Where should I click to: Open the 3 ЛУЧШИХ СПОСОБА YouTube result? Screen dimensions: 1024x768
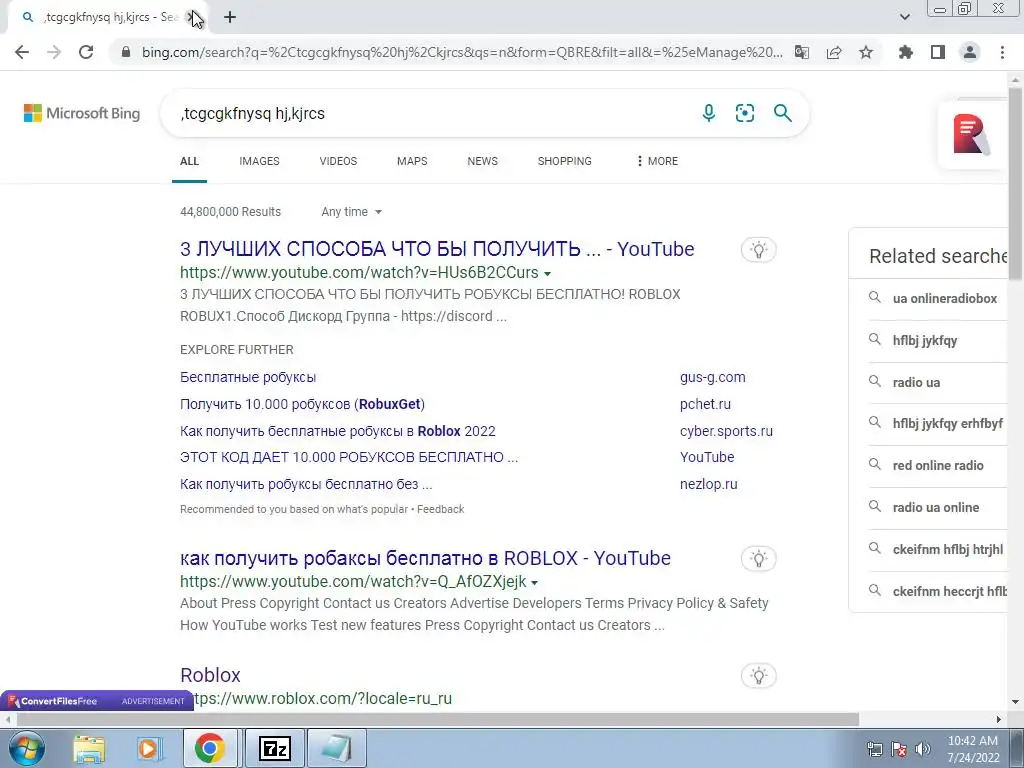[x=437, y=249]
